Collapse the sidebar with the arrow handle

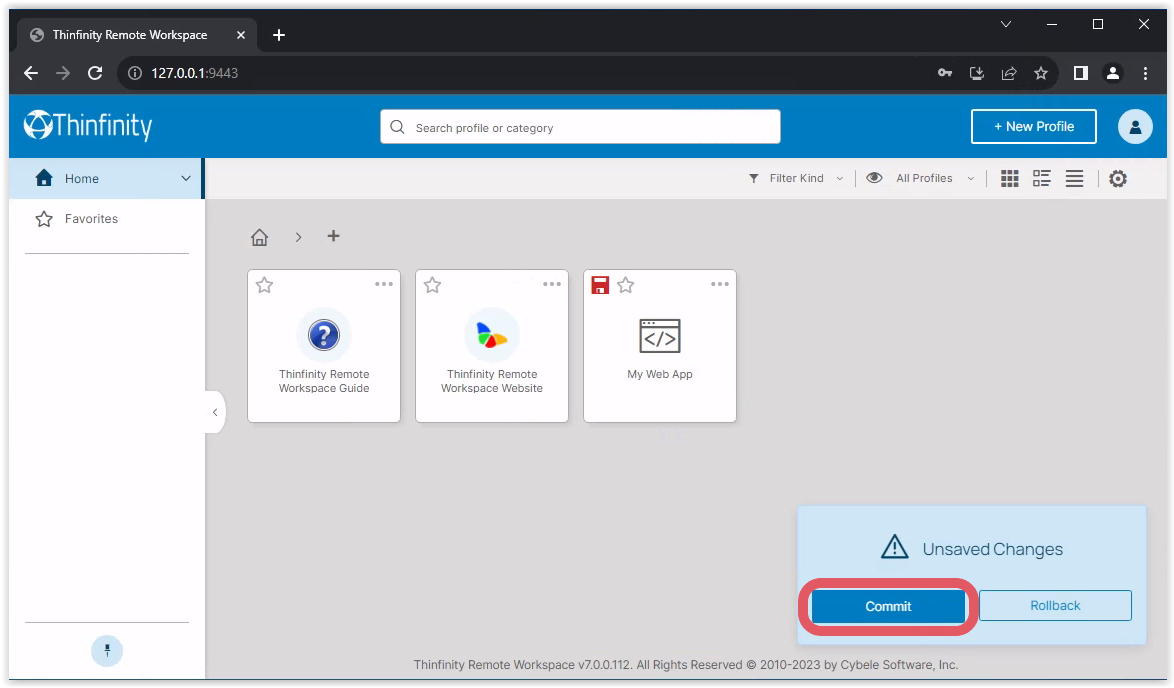pyautogui.click(x=215, y=413)
